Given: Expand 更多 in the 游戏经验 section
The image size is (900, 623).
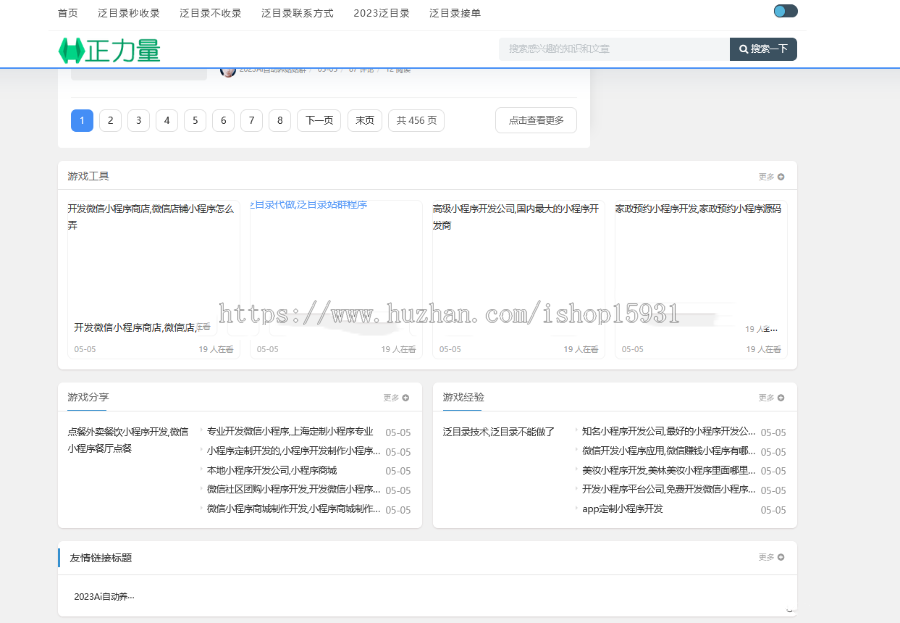Looking at the screenshot, I should click(771, 398).
